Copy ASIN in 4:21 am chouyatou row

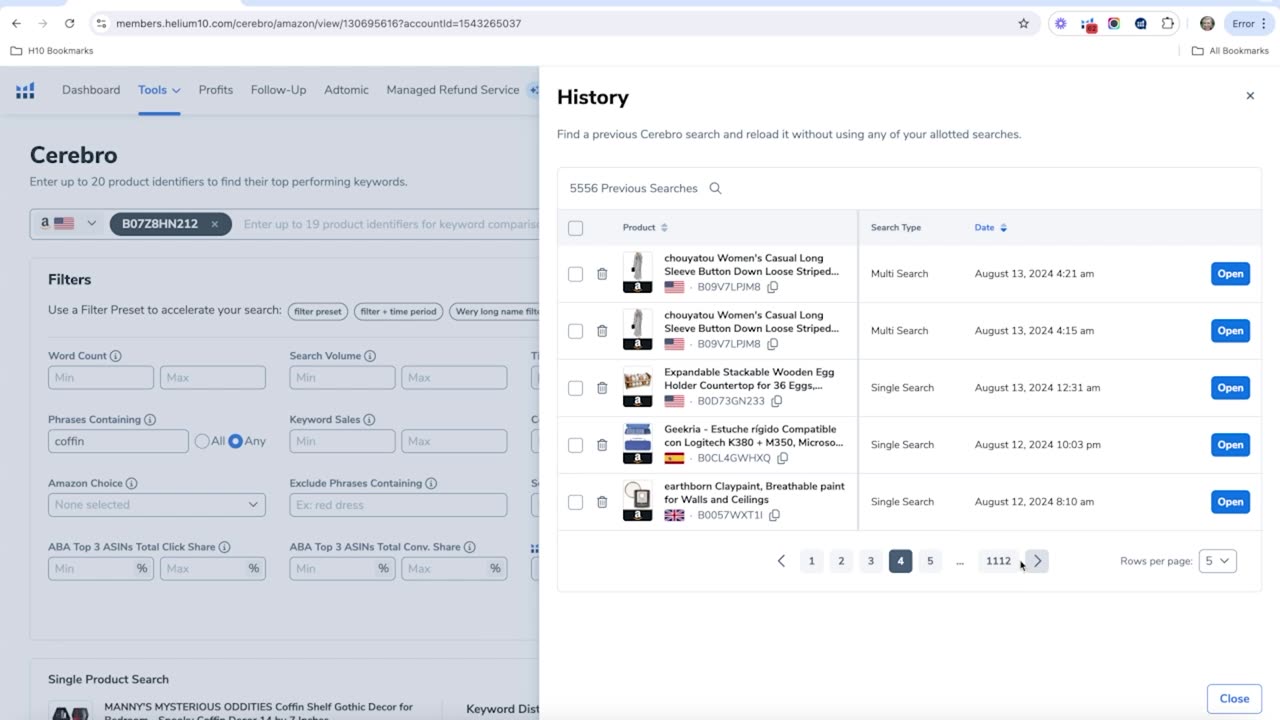(773, 287)
